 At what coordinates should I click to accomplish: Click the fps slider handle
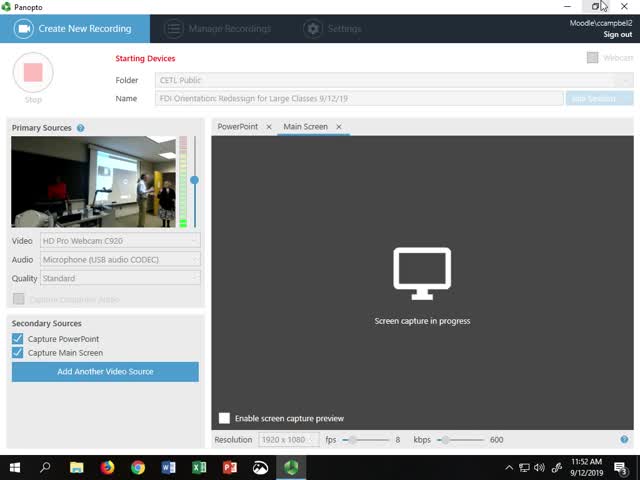(352, 439)
